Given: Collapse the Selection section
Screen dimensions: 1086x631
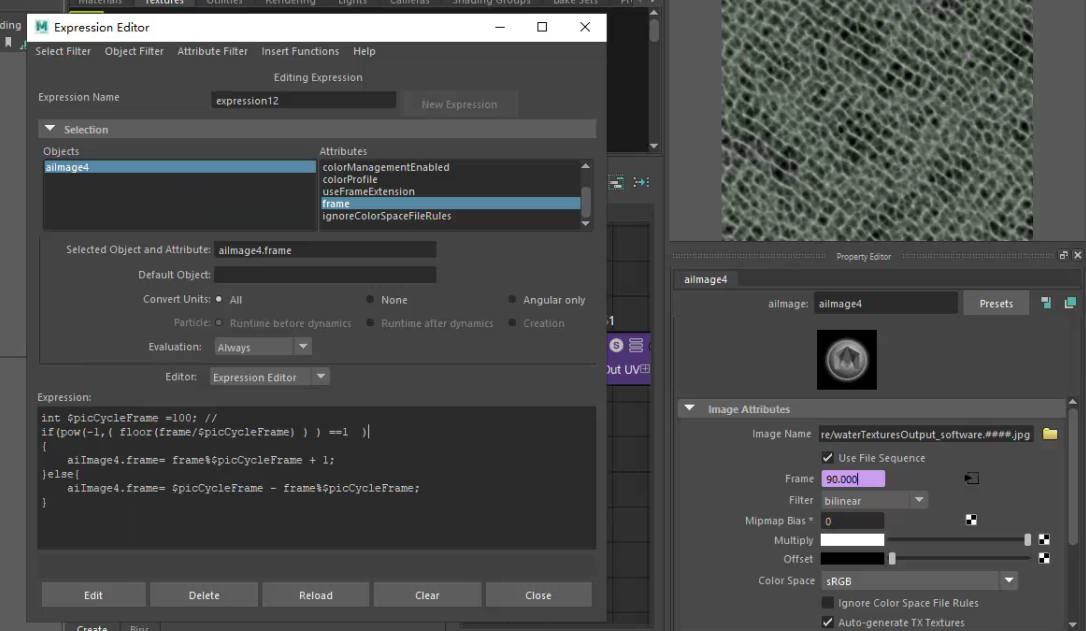Looking at the screenshot, I should (50, 129).
